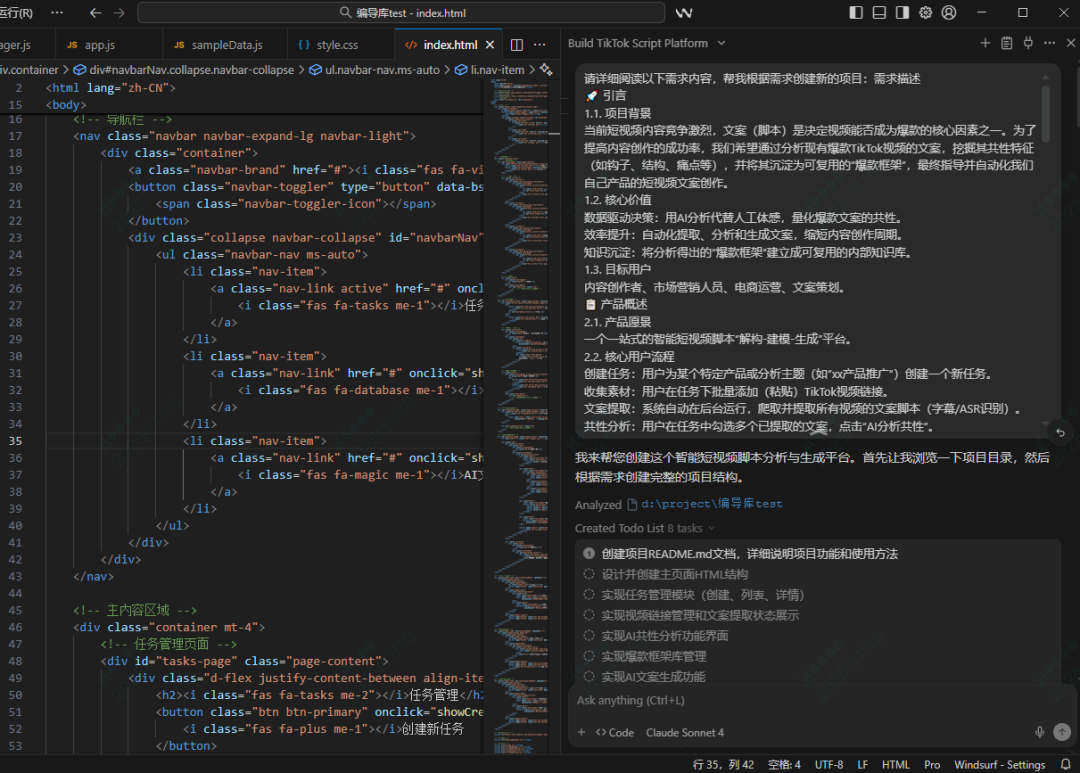
Task: Change encoding via UTF-8 status item
Action: point(829,764)
